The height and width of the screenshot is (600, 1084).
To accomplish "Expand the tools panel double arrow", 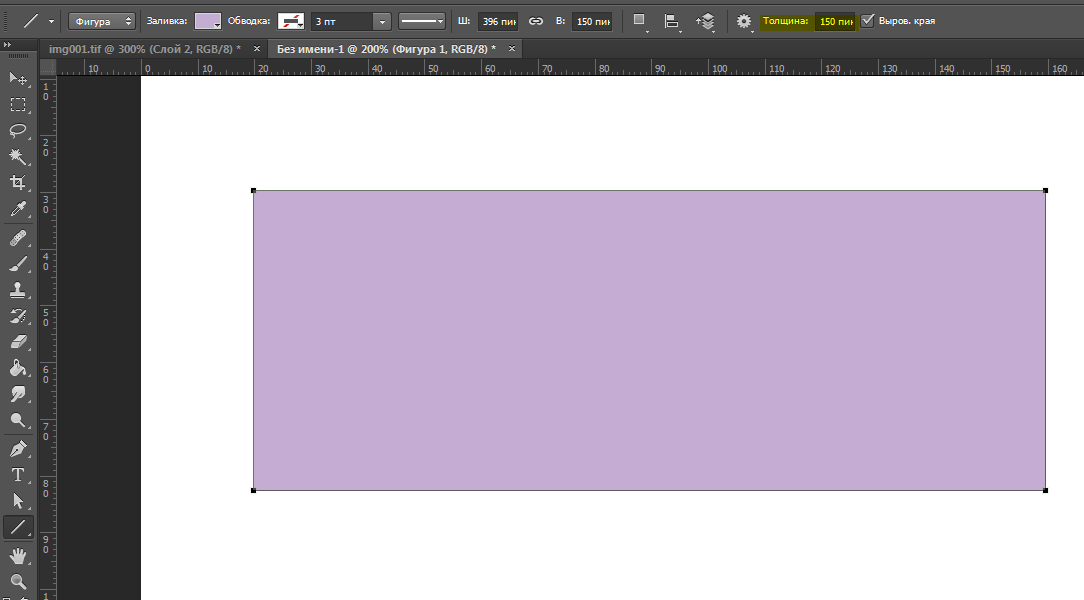I will 8,45.
